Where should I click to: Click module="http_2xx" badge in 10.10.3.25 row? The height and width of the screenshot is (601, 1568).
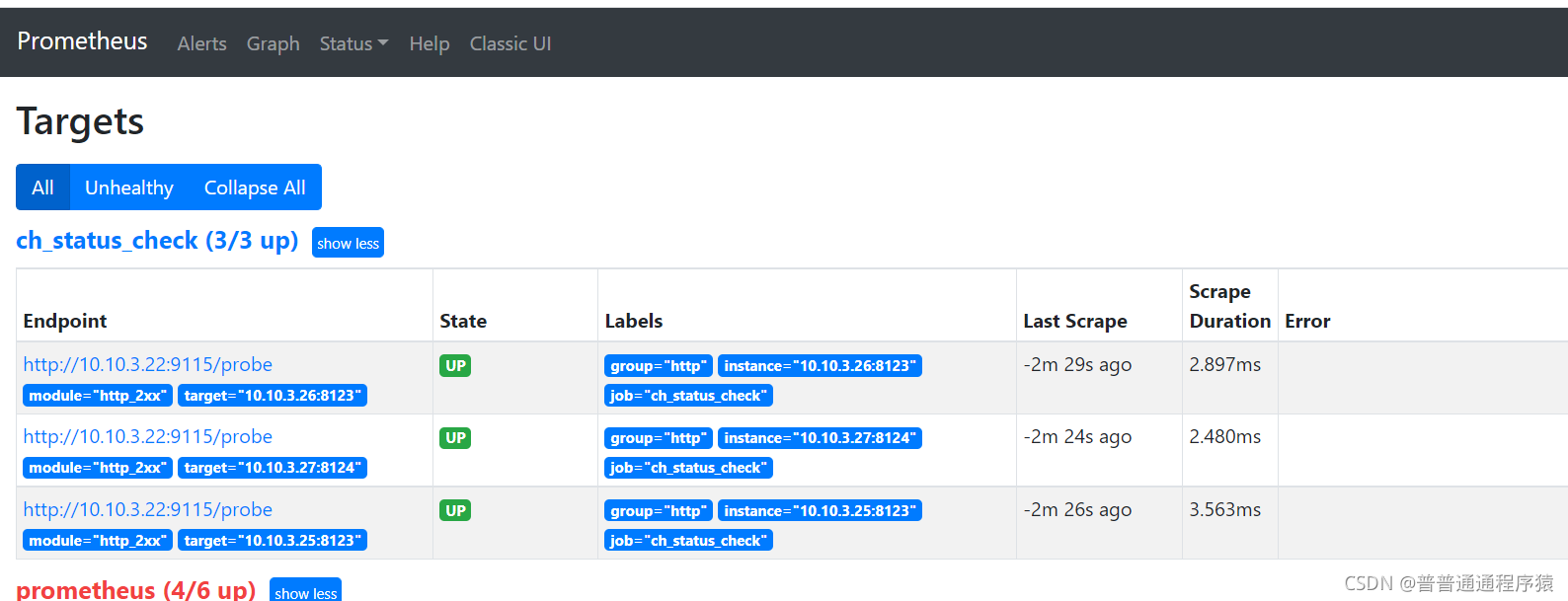click(98, 541)
